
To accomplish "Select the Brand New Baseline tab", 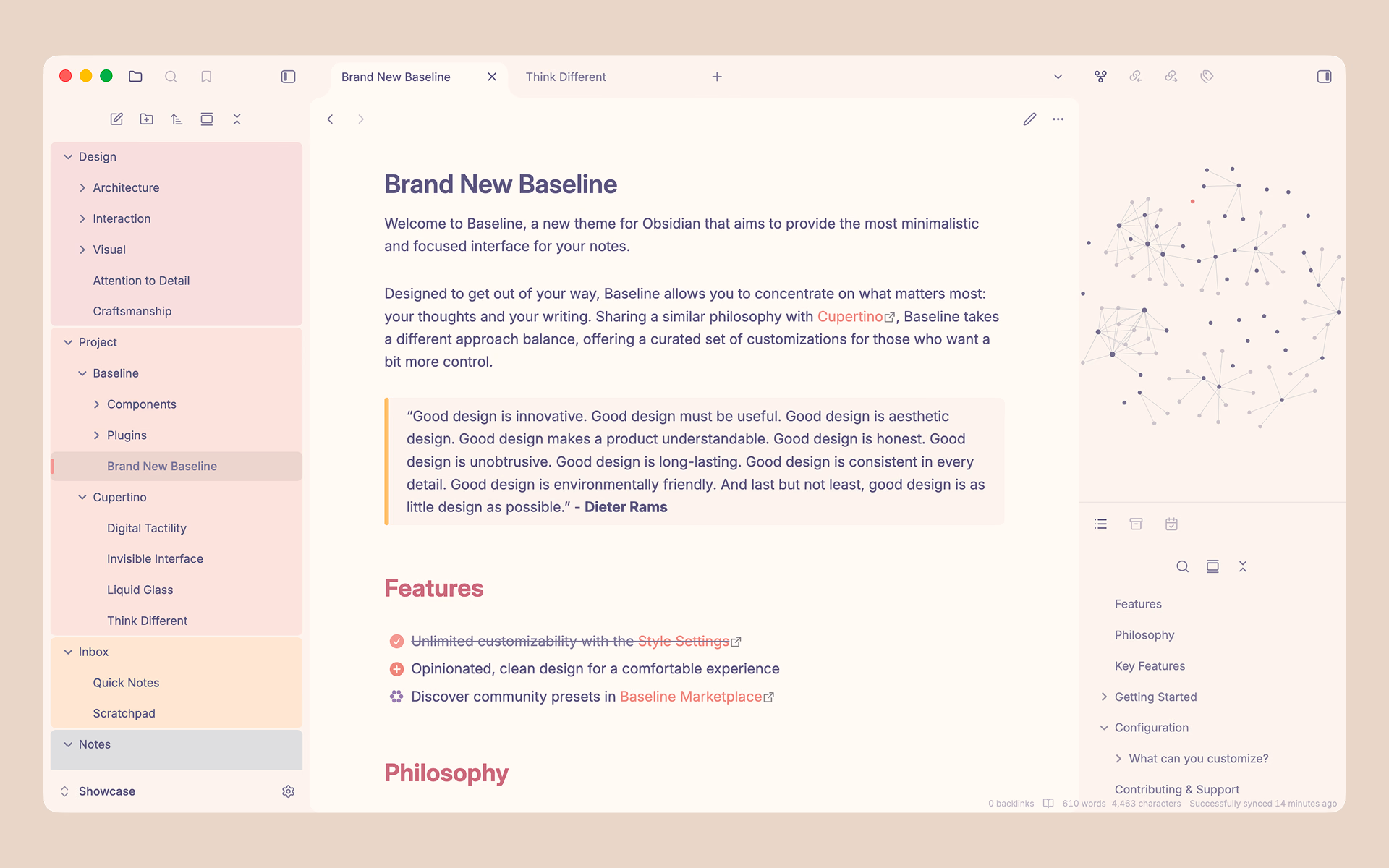I will (396, 77).
